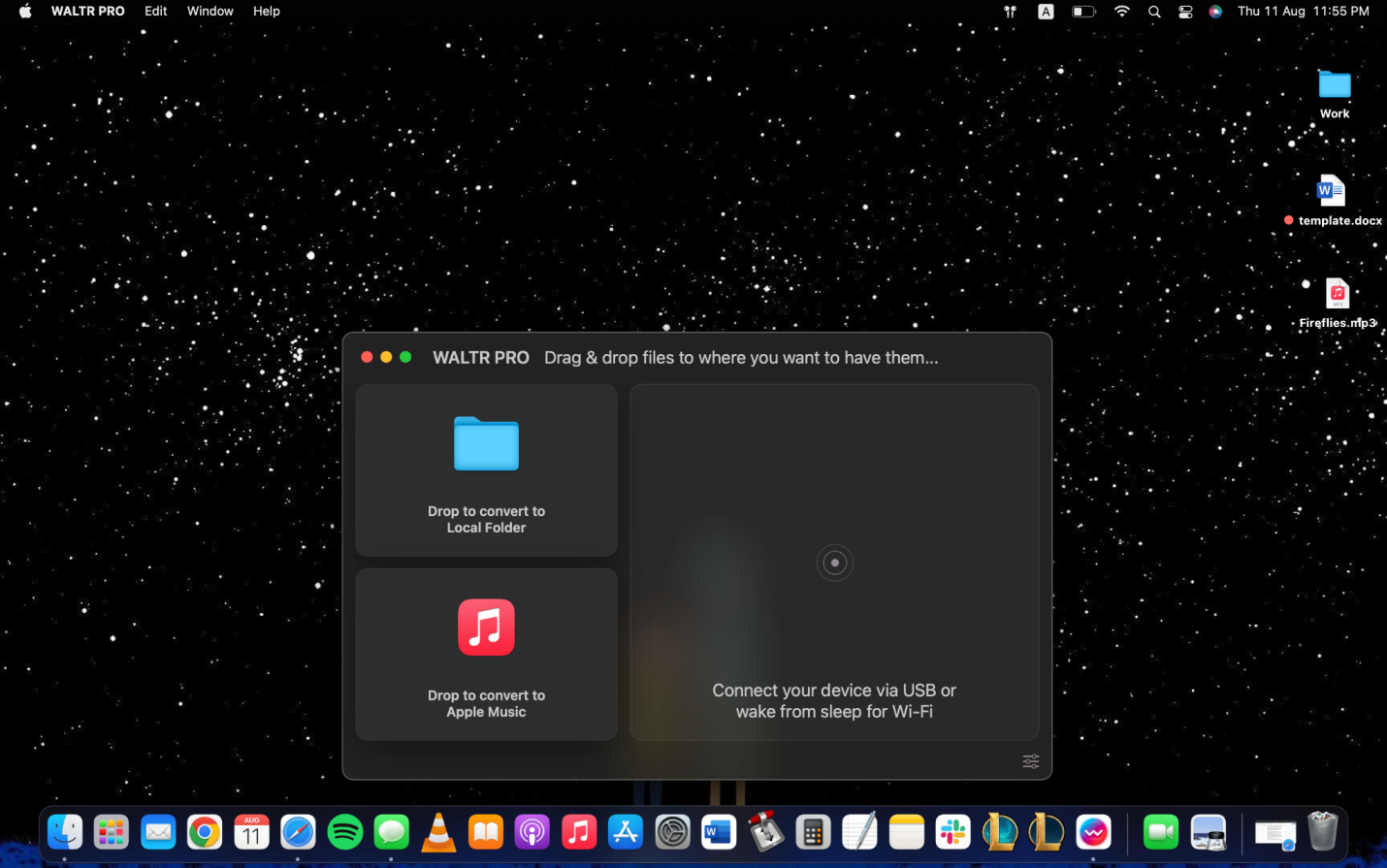
Task: Click the WALTR PRO dock icon
Action: [x=1093, y=832]
